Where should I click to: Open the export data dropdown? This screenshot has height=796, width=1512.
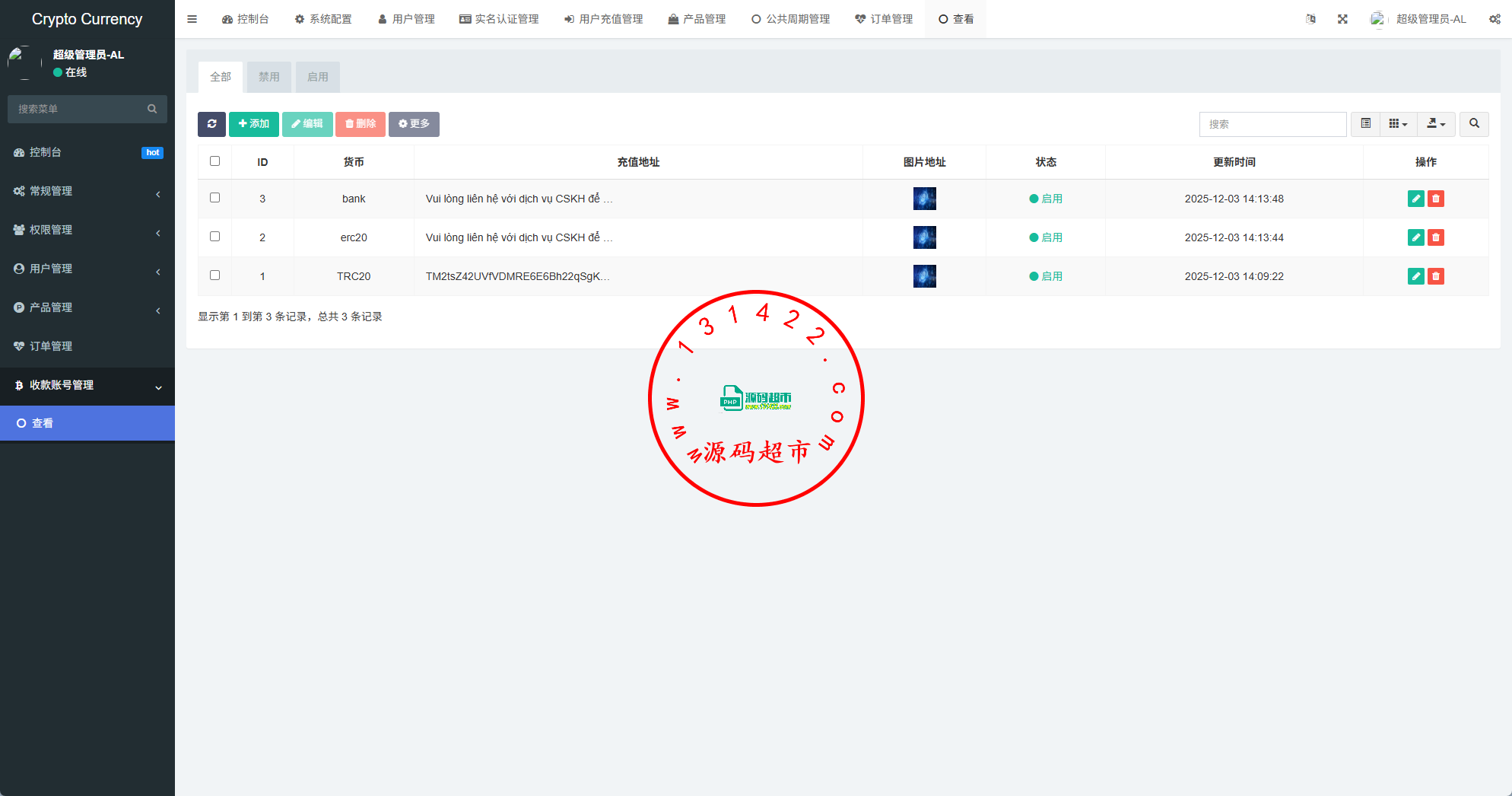[1436, 124]
